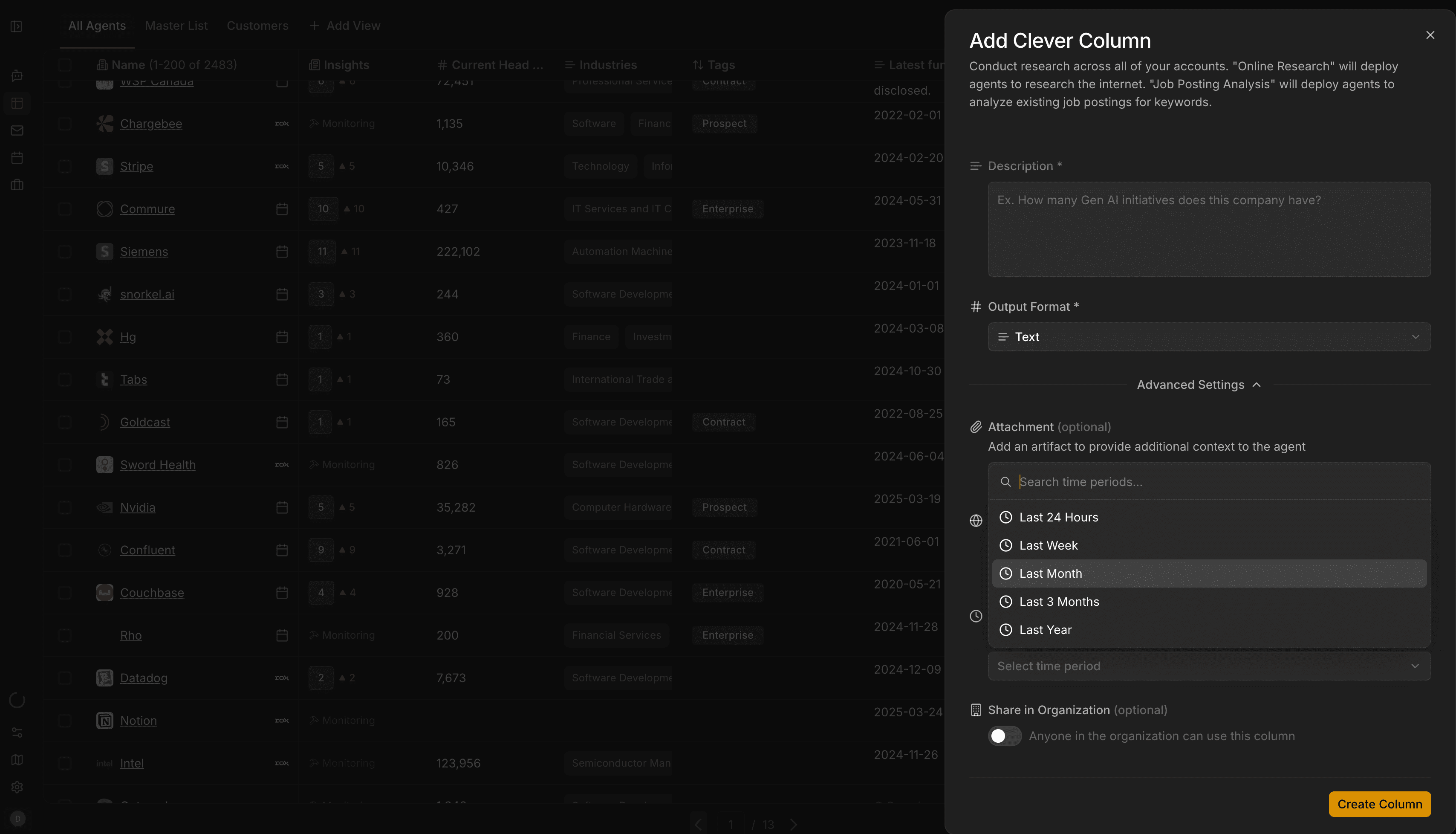1456x834 pixels.
Task: Click the settings gear in left sidebar
Action: coord(17,787)
